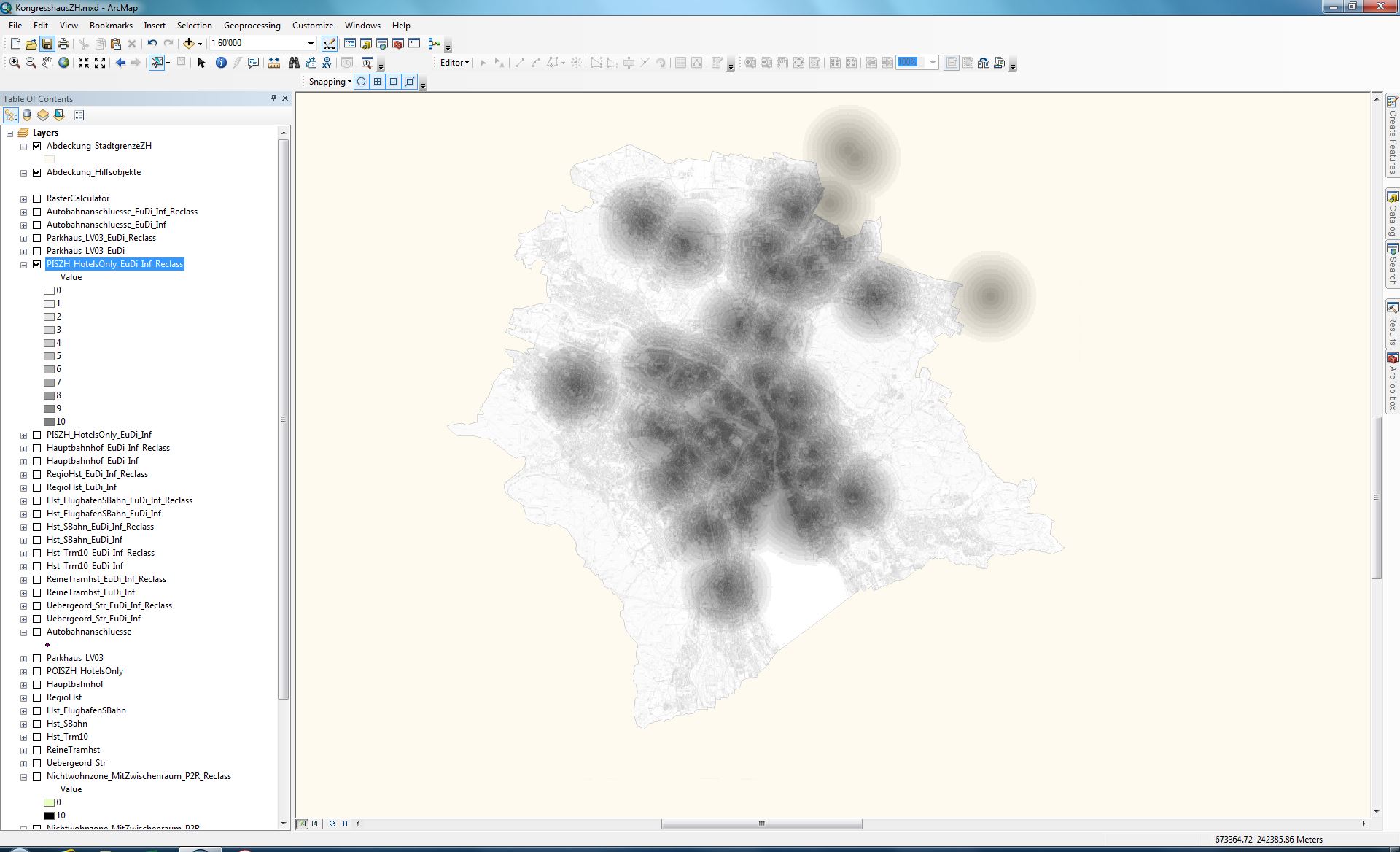Turn on Hauptbahnhof layer visibility

37,684
